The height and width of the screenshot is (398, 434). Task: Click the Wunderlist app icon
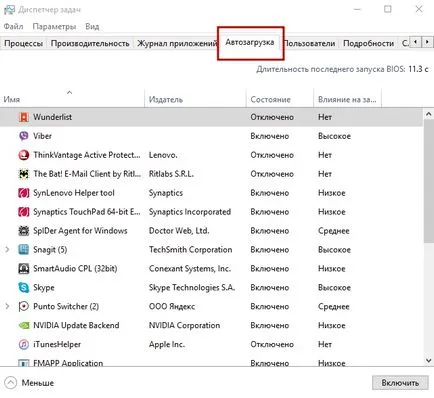[x=23, y=117]
